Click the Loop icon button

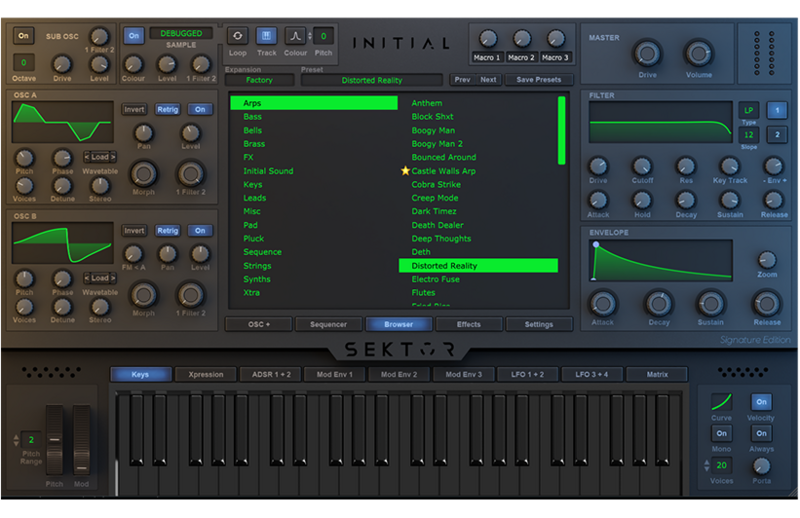(x=237, y=36)
